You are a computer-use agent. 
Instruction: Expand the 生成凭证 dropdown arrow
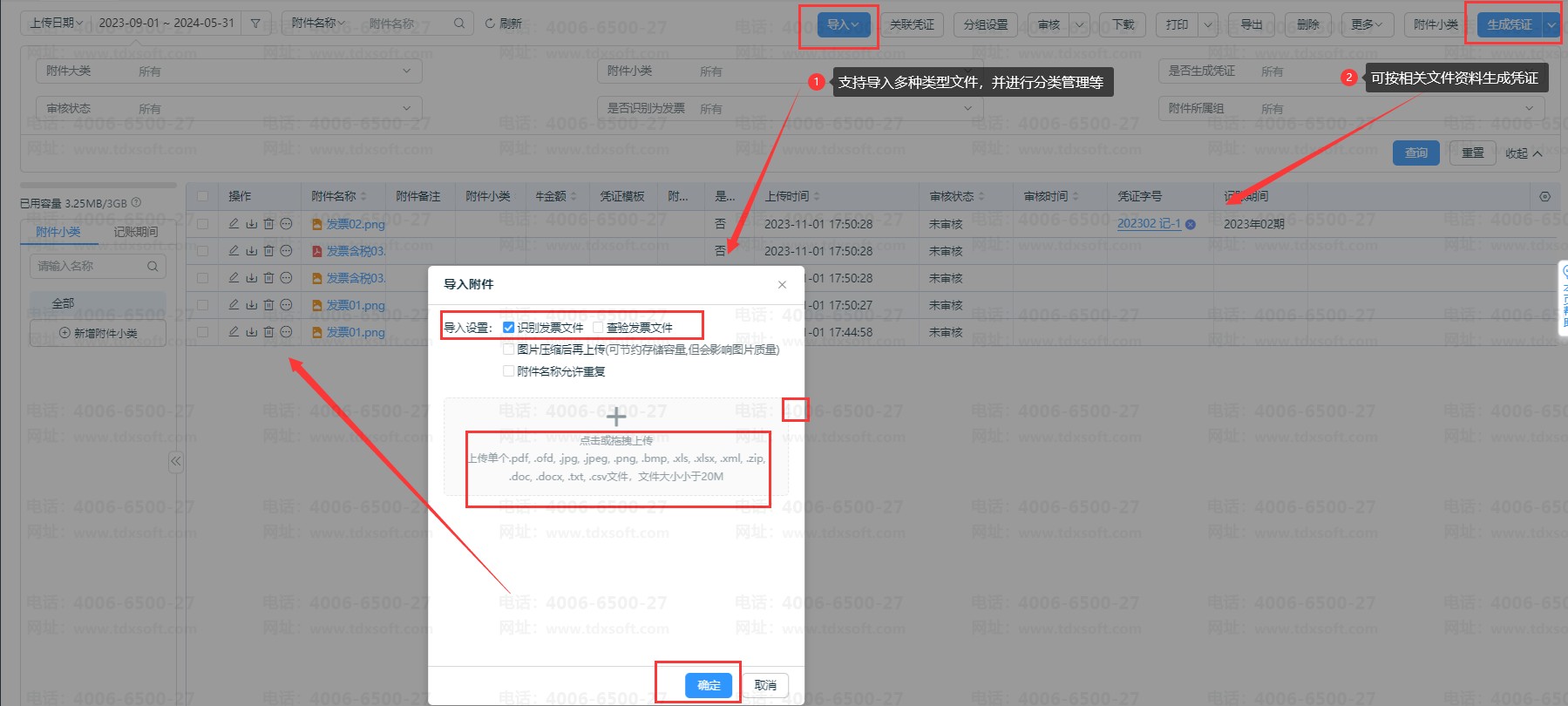(x=1551, y=24)
